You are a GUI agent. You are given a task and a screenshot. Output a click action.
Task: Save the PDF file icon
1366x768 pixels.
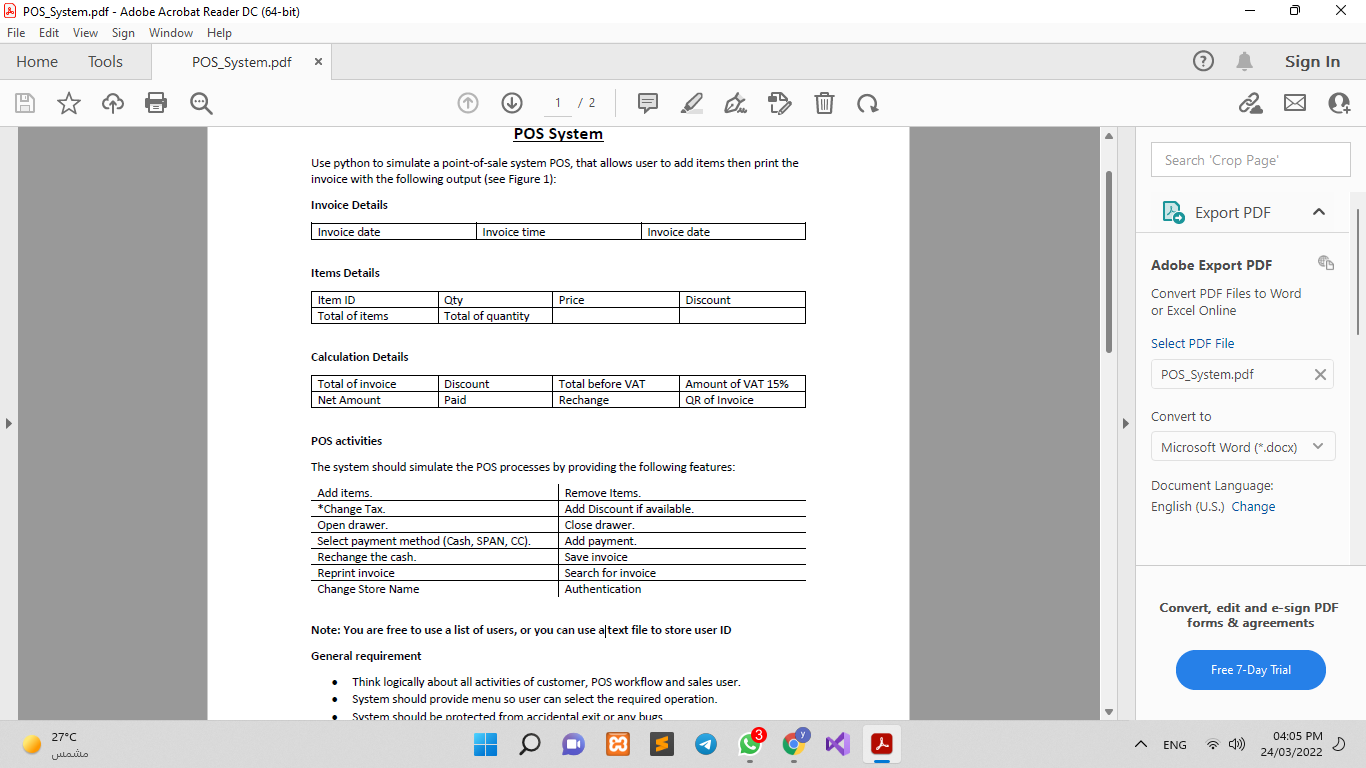(x=25, y=103)
